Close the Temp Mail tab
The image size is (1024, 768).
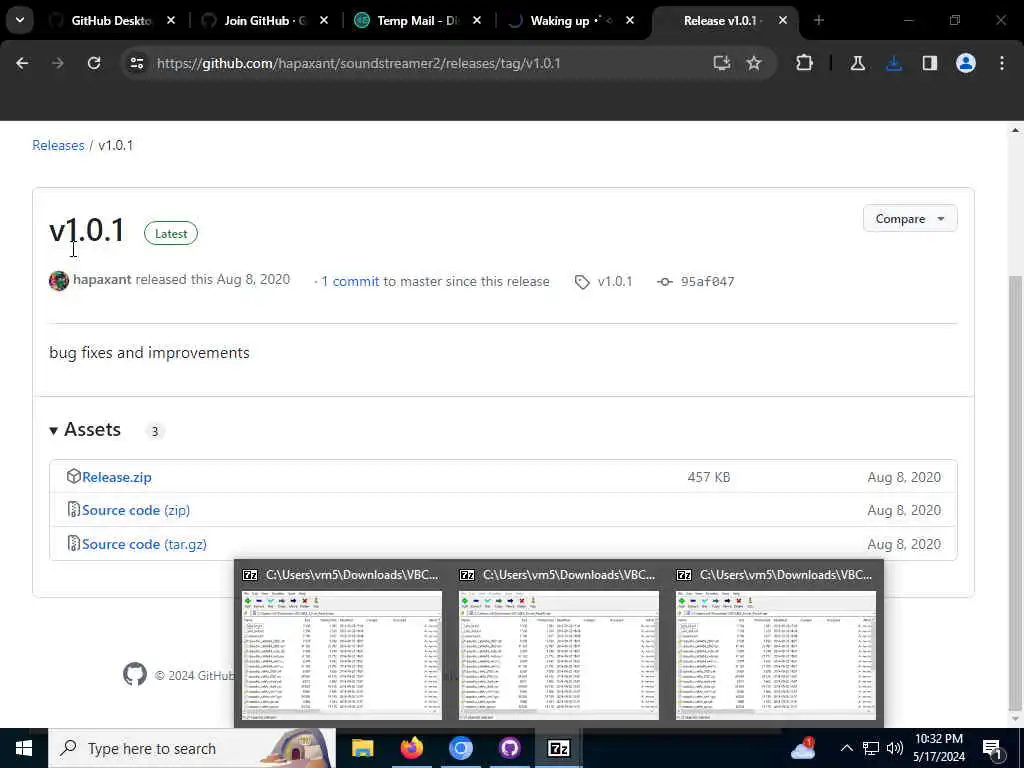[477, 21]
